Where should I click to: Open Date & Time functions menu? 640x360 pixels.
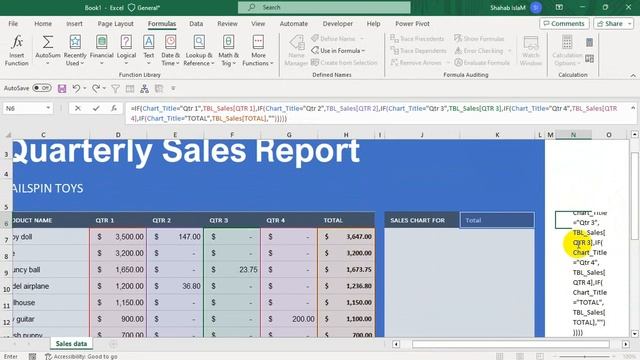click(x=170, y=50)
